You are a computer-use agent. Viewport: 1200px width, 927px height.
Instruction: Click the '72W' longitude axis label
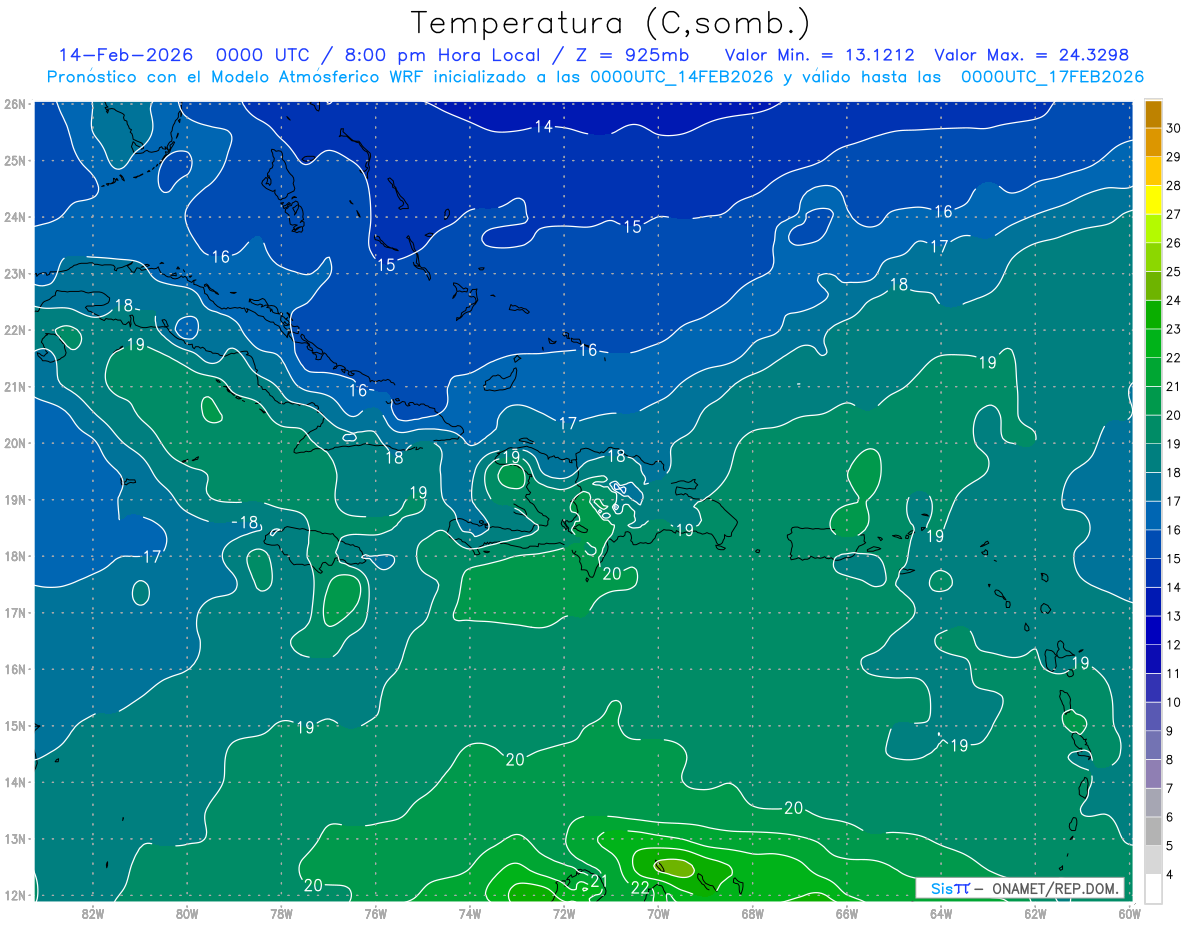[564, 913]
